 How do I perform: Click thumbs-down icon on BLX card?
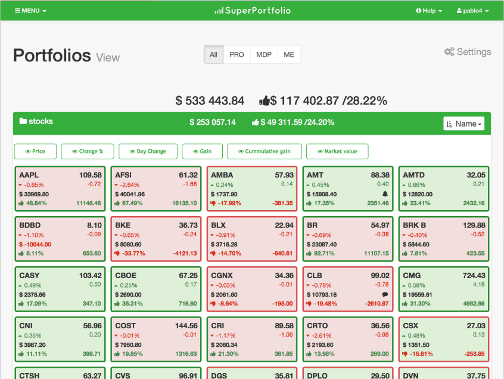point(213,253)
